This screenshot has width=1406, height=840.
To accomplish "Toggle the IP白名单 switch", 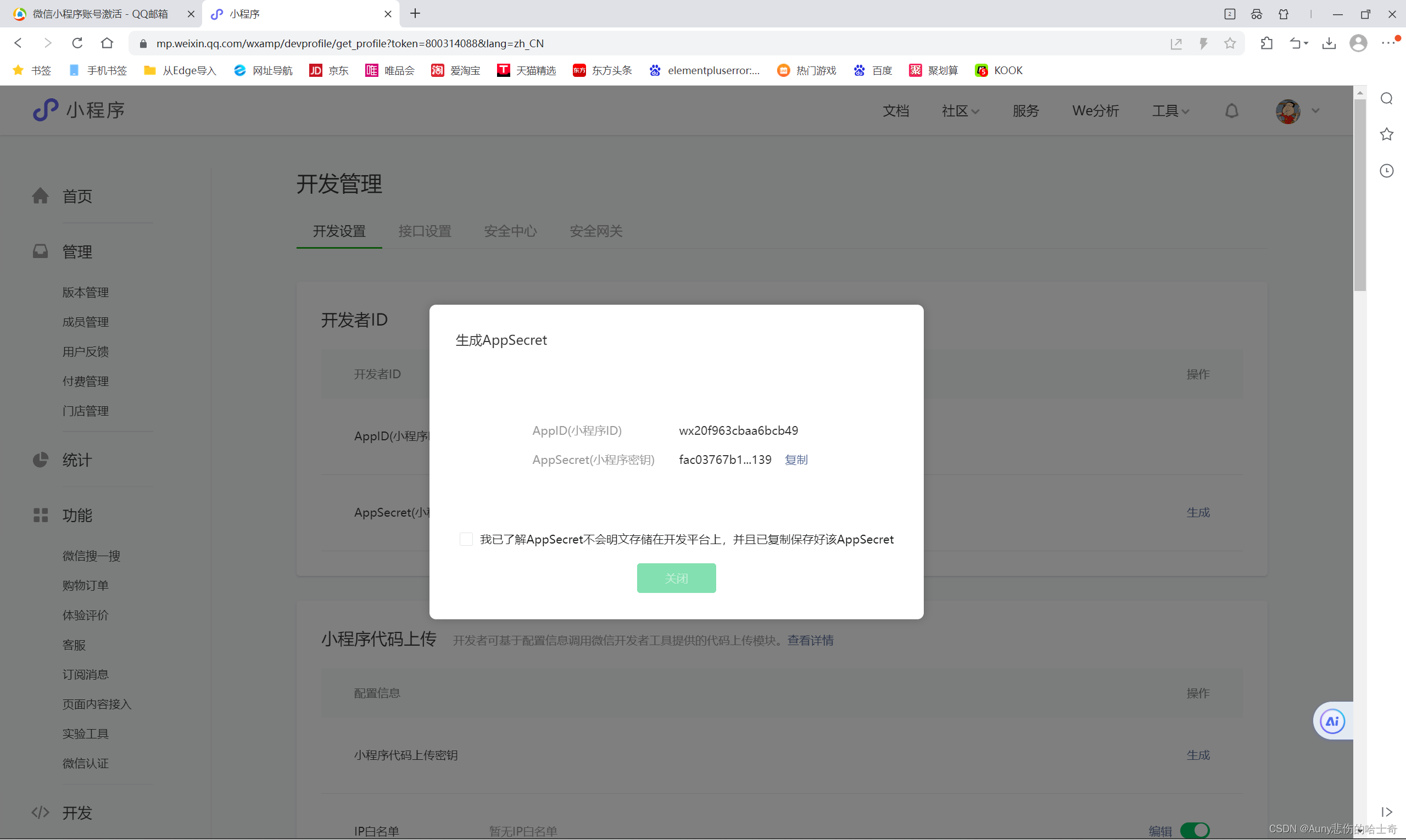I will coord(1195,830).
